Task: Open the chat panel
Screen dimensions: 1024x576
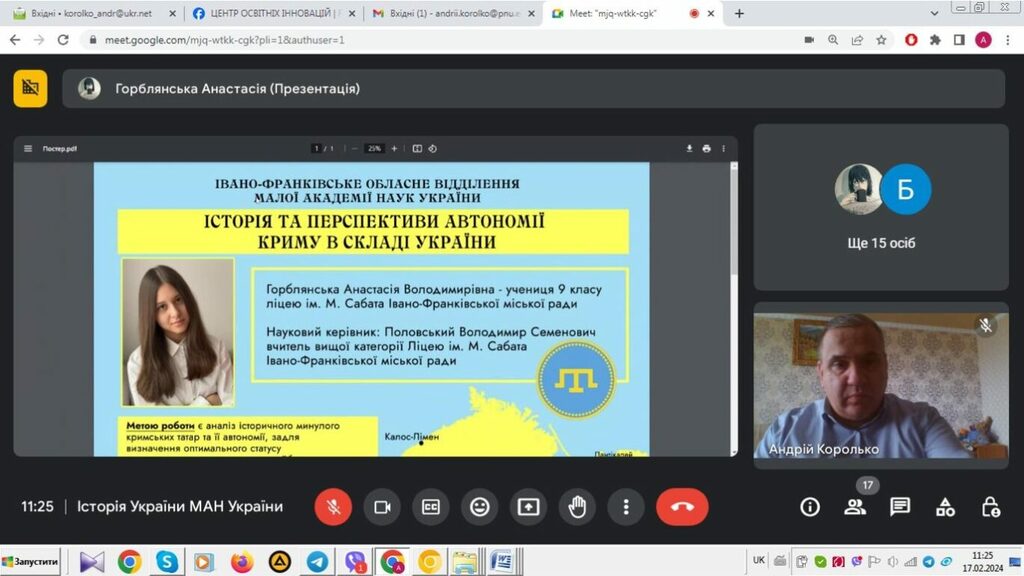Action: click(900, 507)
